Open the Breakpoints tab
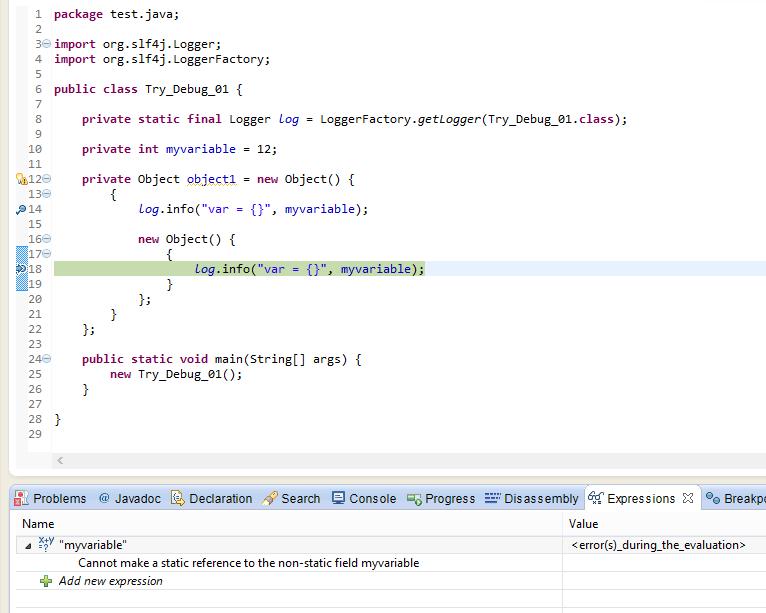The width and height of the screenshot is (766, 613). click(x=736, y=498)
